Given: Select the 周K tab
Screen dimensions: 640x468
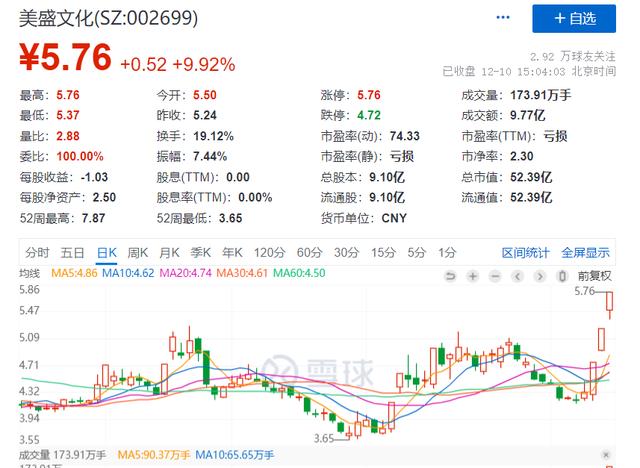Looking at the screenshot, I should [x=138, y=253].
